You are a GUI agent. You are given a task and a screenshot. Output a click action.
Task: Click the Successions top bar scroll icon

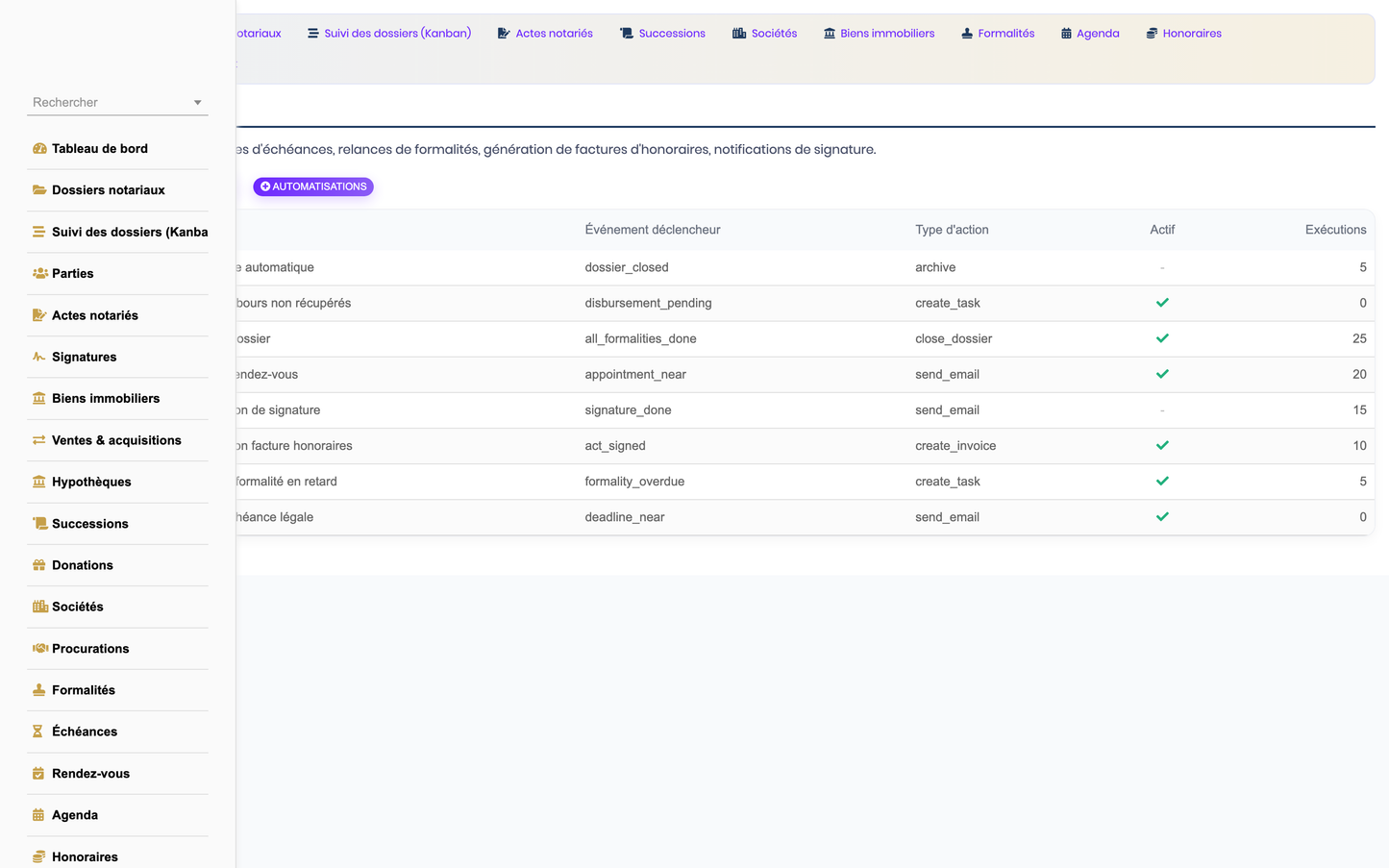point(627,34)
